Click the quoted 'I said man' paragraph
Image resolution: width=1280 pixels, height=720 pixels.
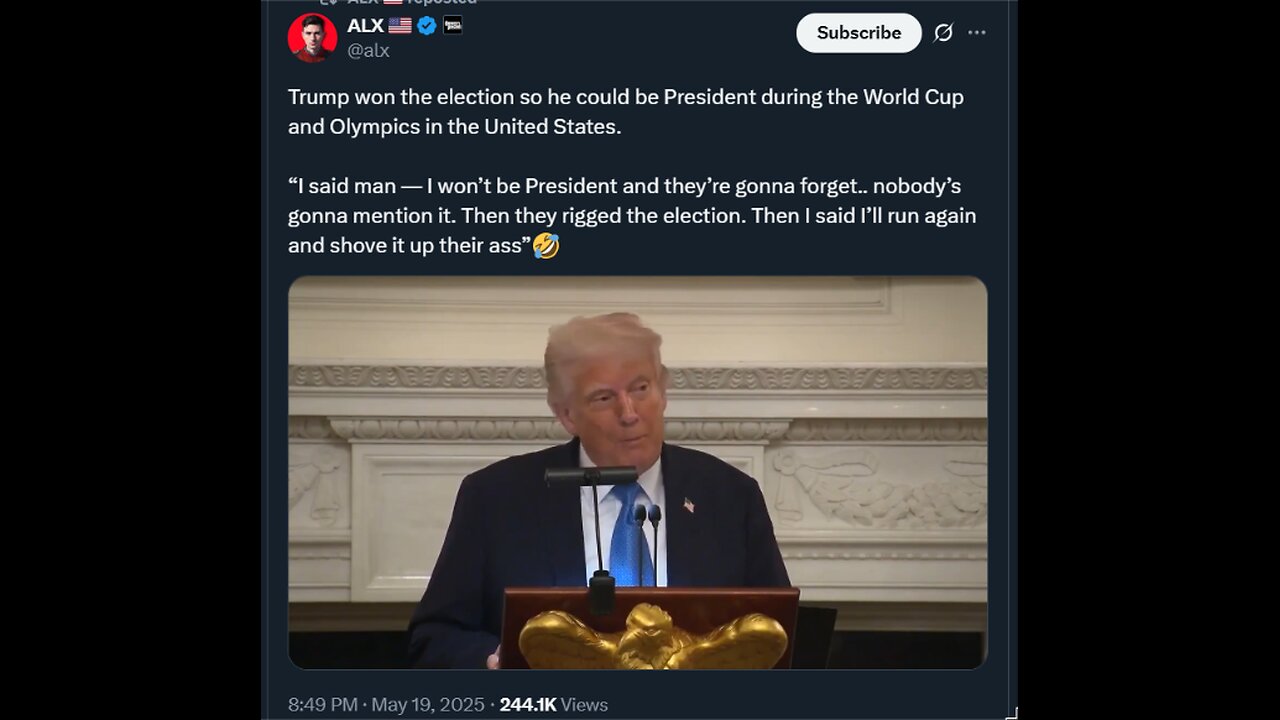(x=632, y=215)
